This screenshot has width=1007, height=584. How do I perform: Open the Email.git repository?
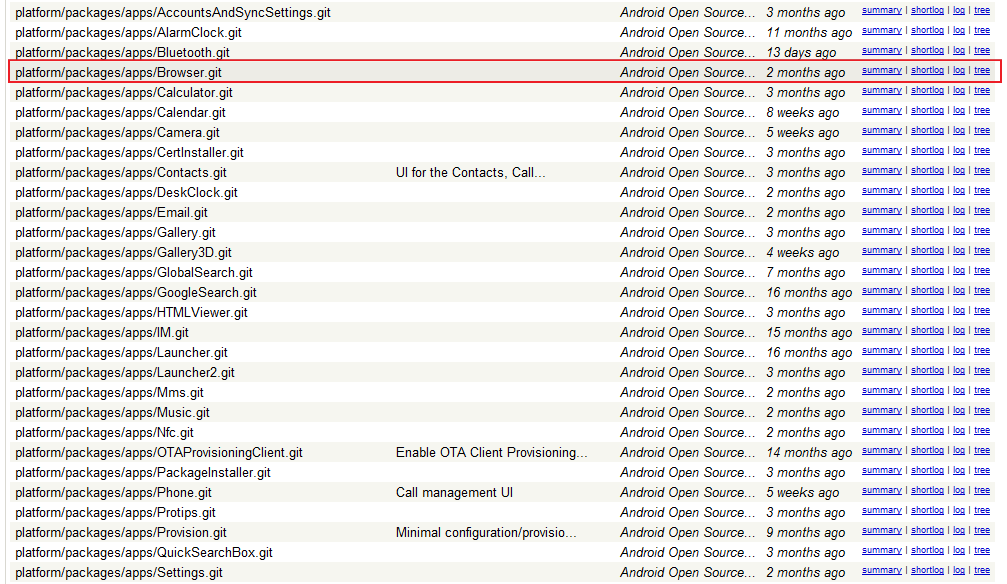pyautogui.click(x=111, y=212)
